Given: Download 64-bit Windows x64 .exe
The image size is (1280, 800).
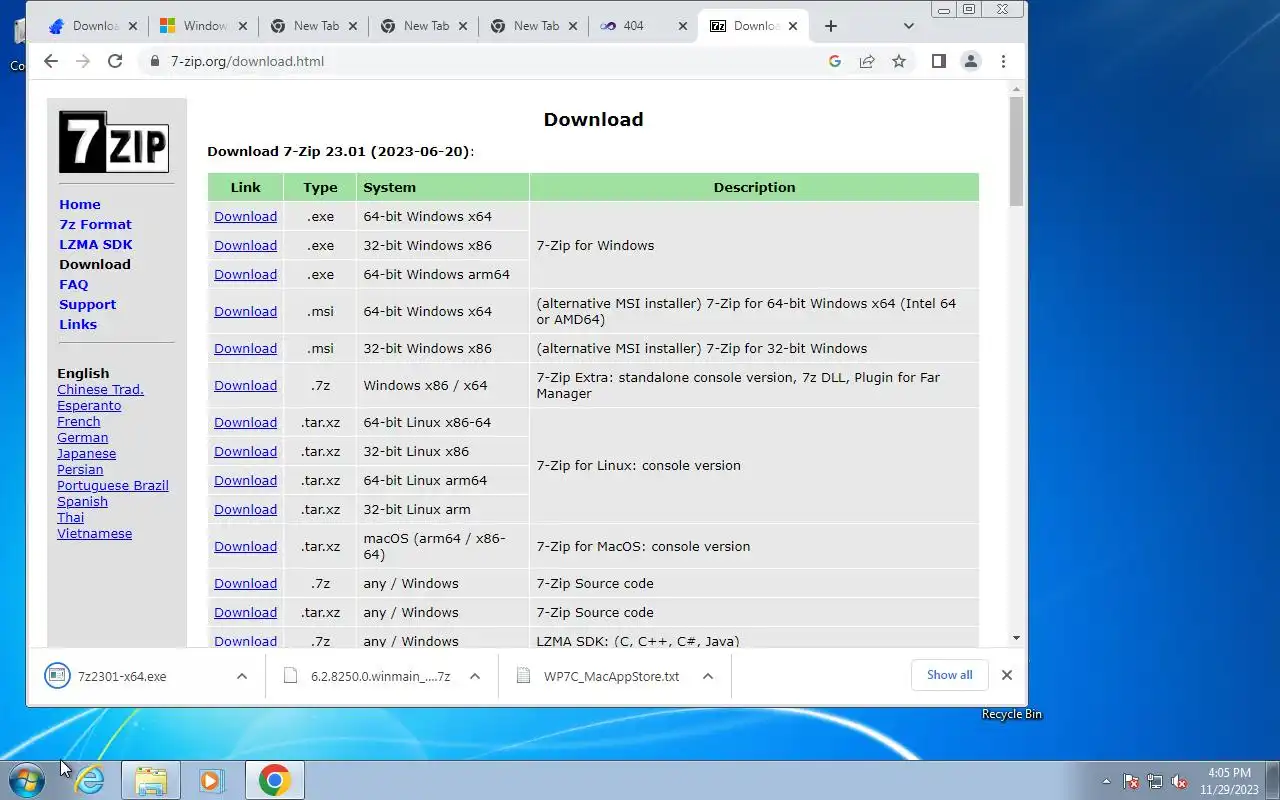Looking at the screenshot, I should [x=245, y=216].
